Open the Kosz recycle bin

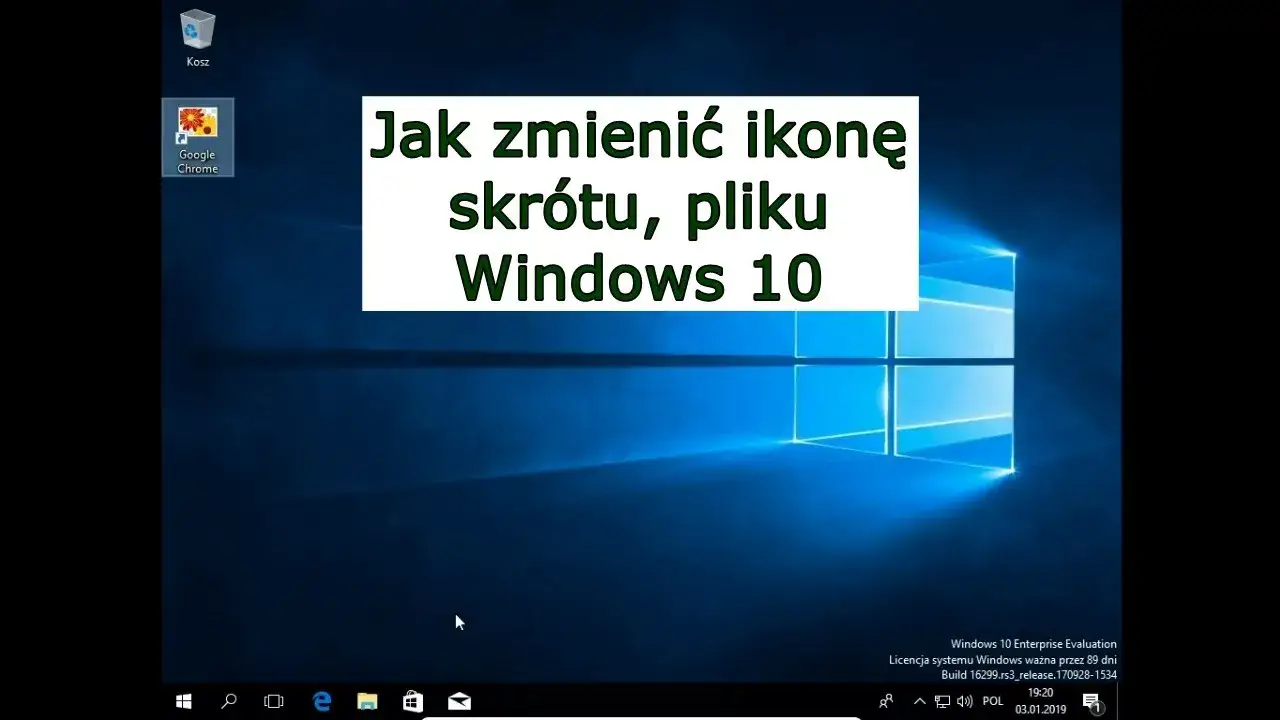pyautogui.click(x=196, y=30)
